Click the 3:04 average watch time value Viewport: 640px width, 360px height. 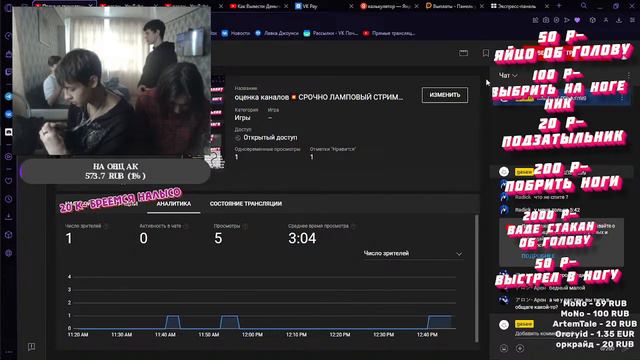click(x=302, y=238)
